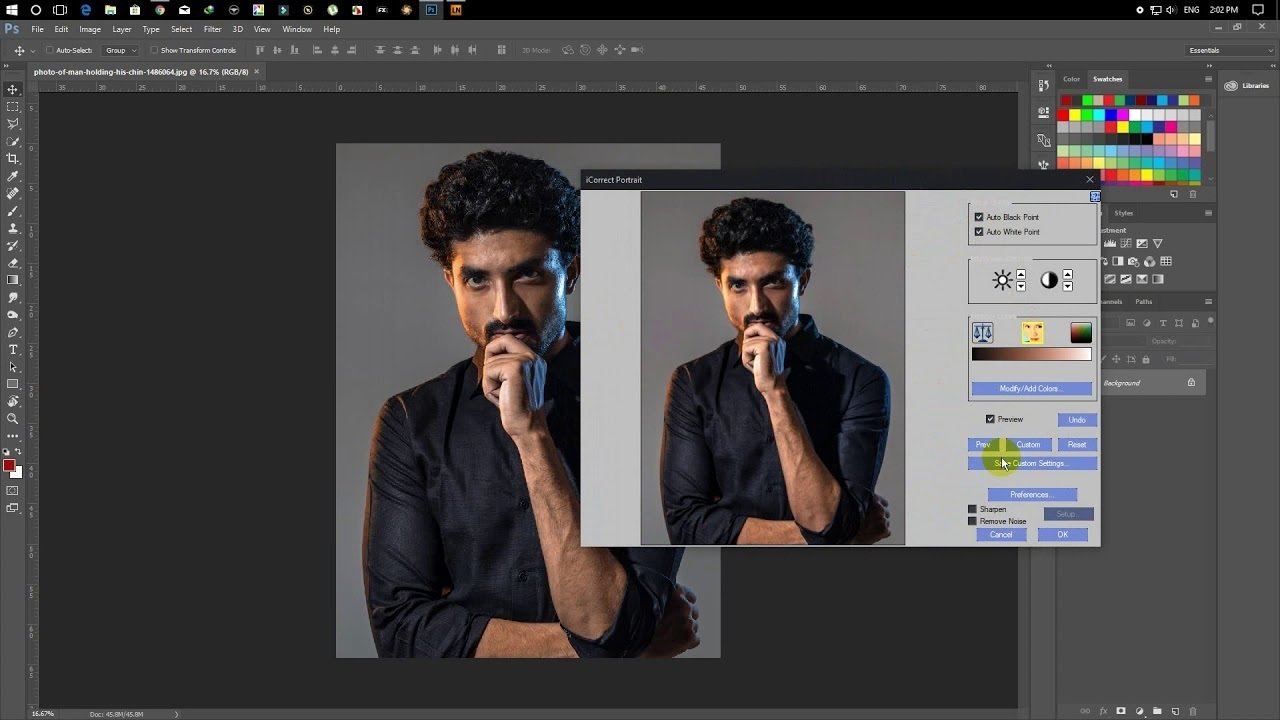Select the Eyedropper tool
The width and height of the screenshot is (1280, 720).
[x=13, y=176]
